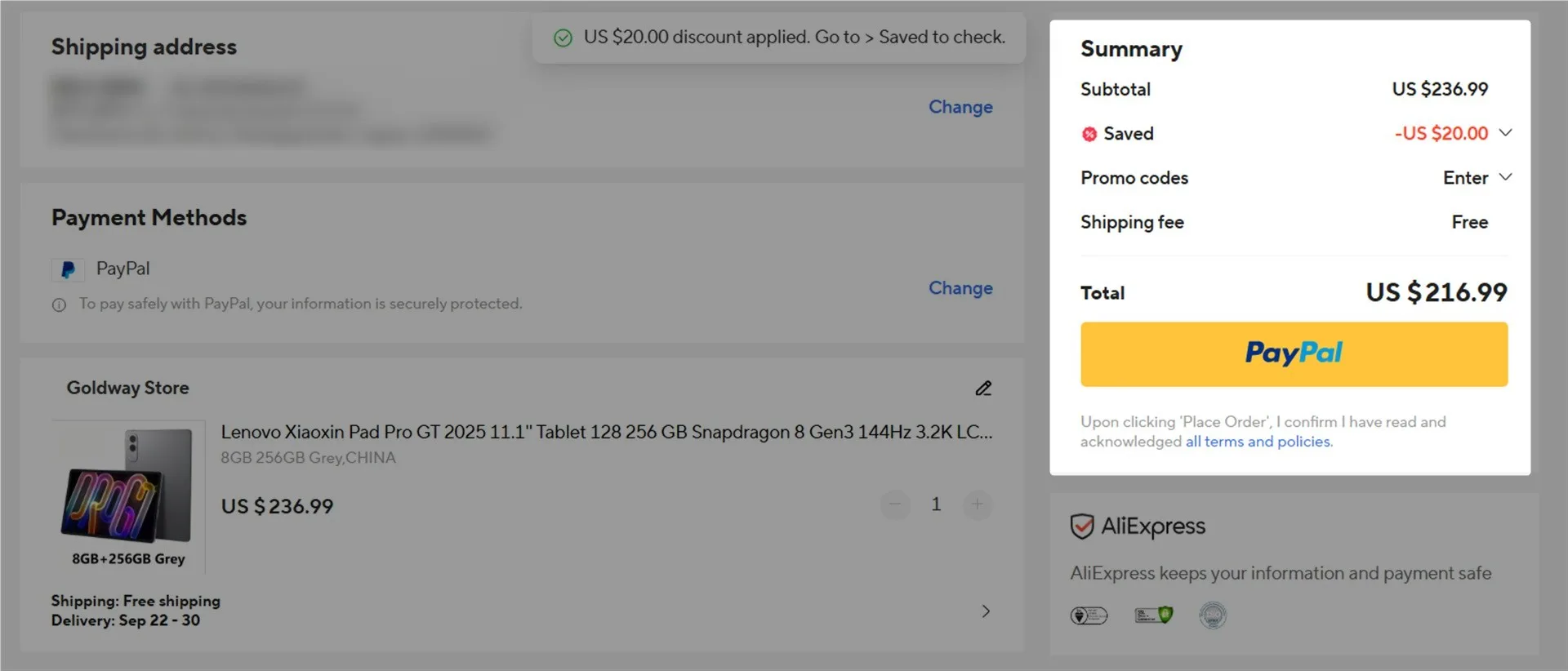Increase tablet quantity with plus button
This screenshot has height=671, width=1568.
pyautogui.click(x=978, y=504)
